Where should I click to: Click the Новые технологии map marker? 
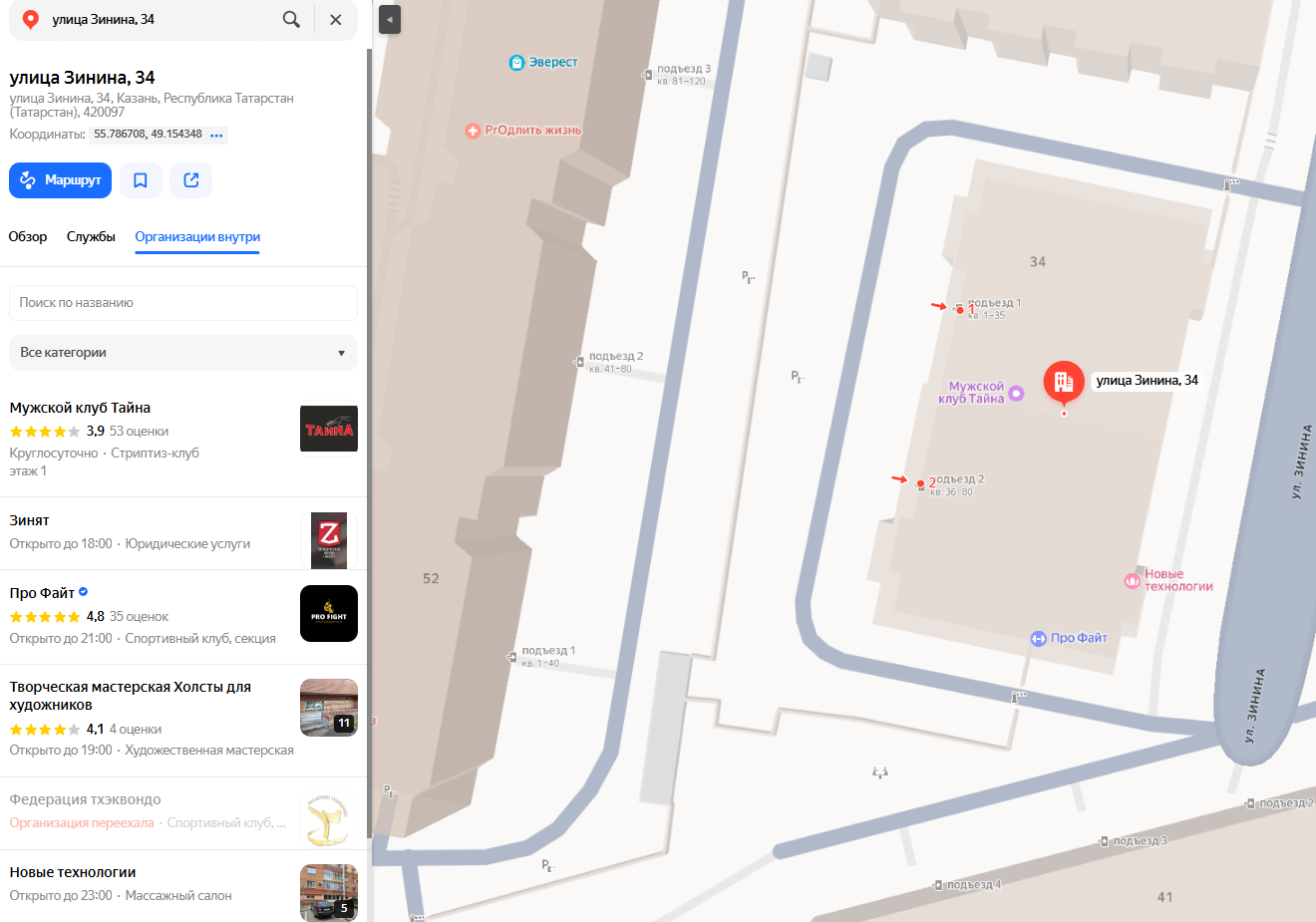[1132, 581]
